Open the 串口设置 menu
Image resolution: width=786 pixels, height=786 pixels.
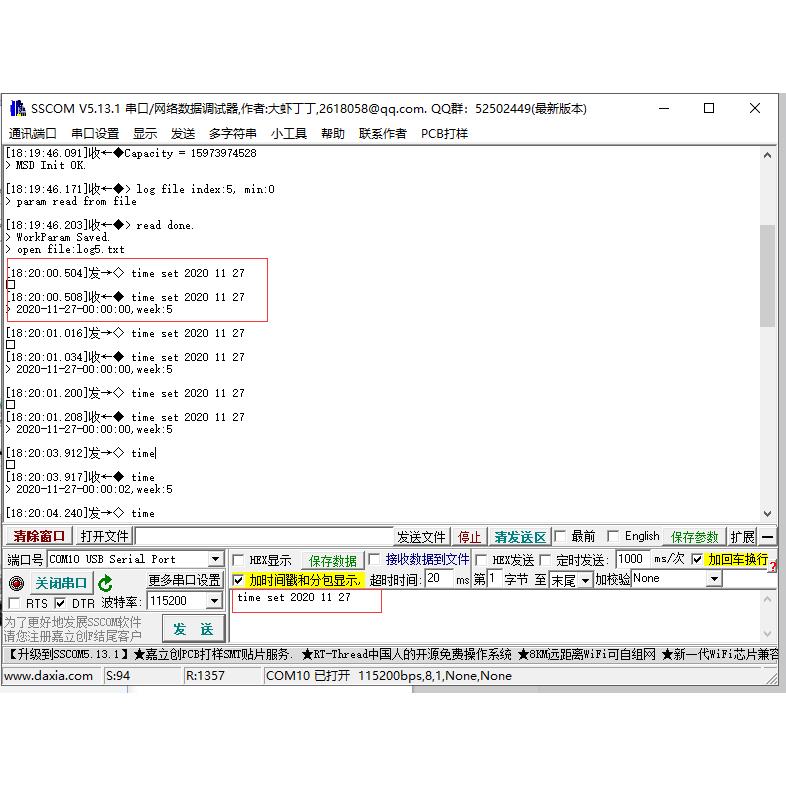tap(95, 134)
